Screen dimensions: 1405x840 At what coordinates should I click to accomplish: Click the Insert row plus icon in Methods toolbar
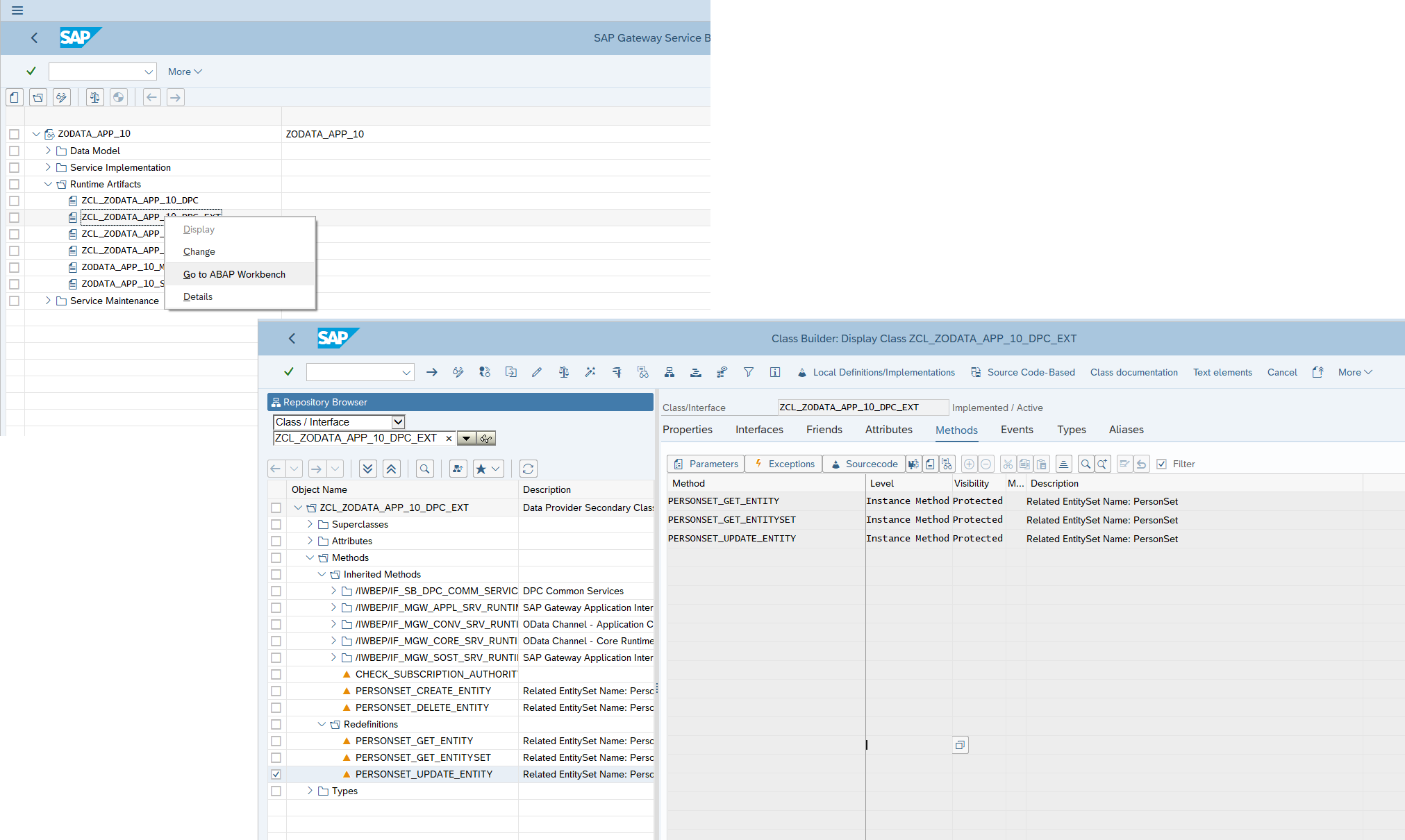(x=969, y=464)
